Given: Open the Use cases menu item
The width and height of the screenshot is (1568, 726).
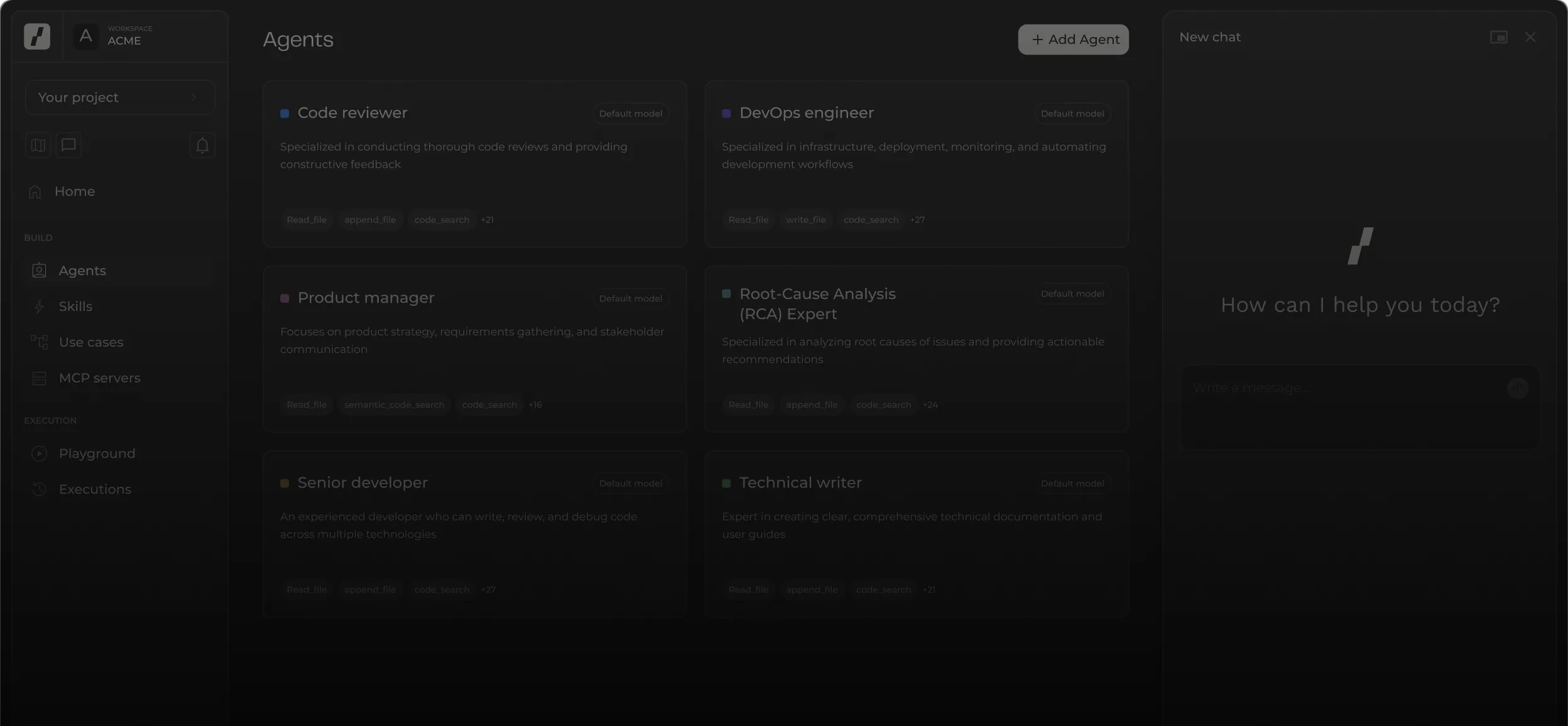Looking at the screenshot, I should click(120, 342).
